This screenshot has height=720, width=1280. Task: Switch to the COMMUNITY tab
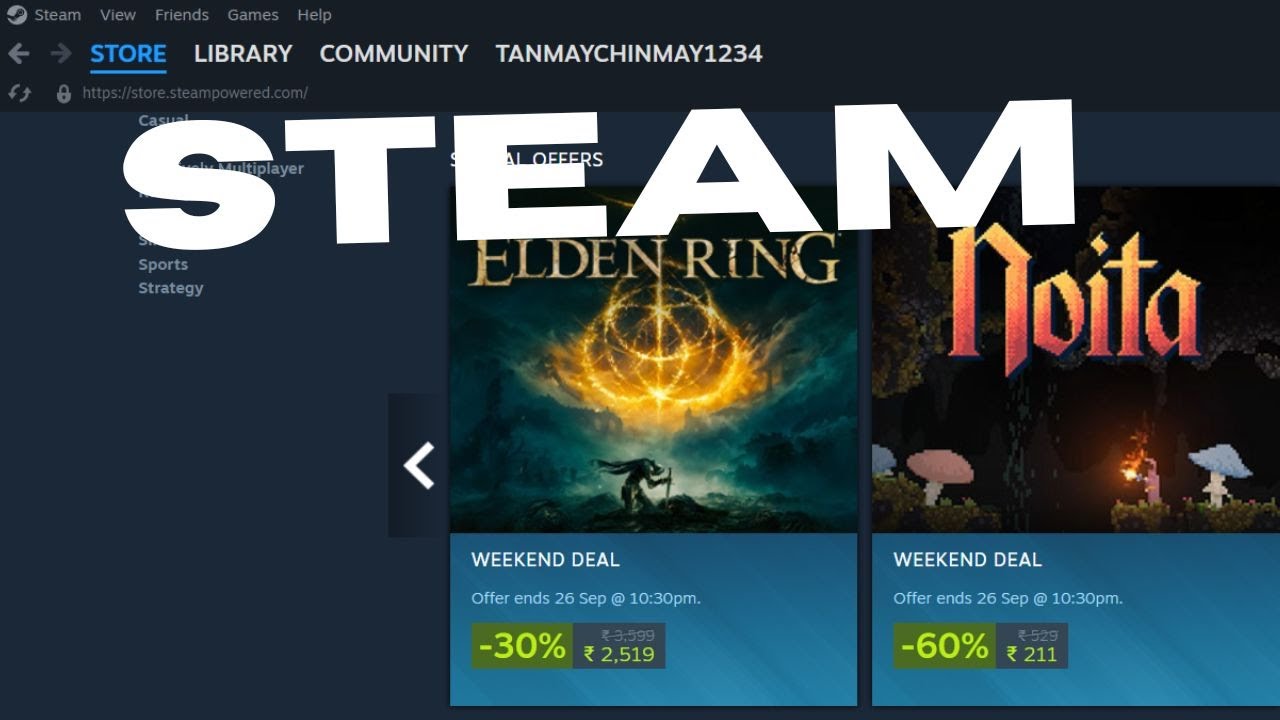click(394, 54)
